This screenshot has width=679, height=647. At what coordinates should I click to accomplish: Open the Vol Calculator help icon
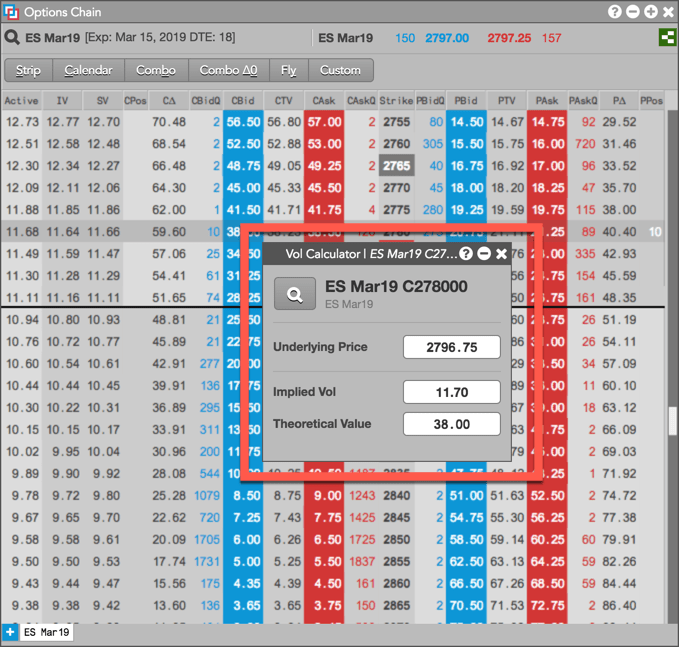click(466, 254)
